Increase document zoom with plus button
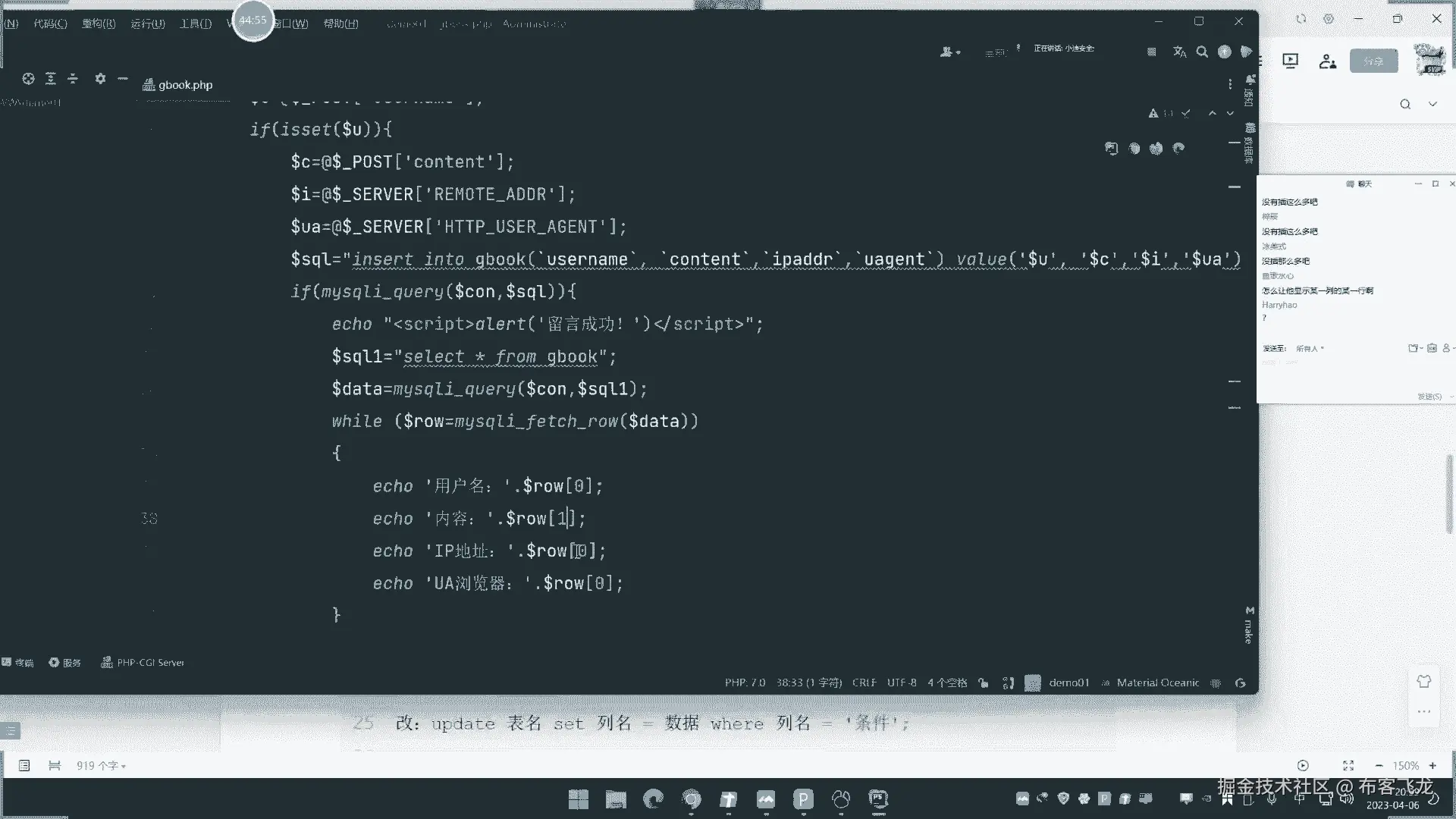1456x819 pixels. [1432, 766]
